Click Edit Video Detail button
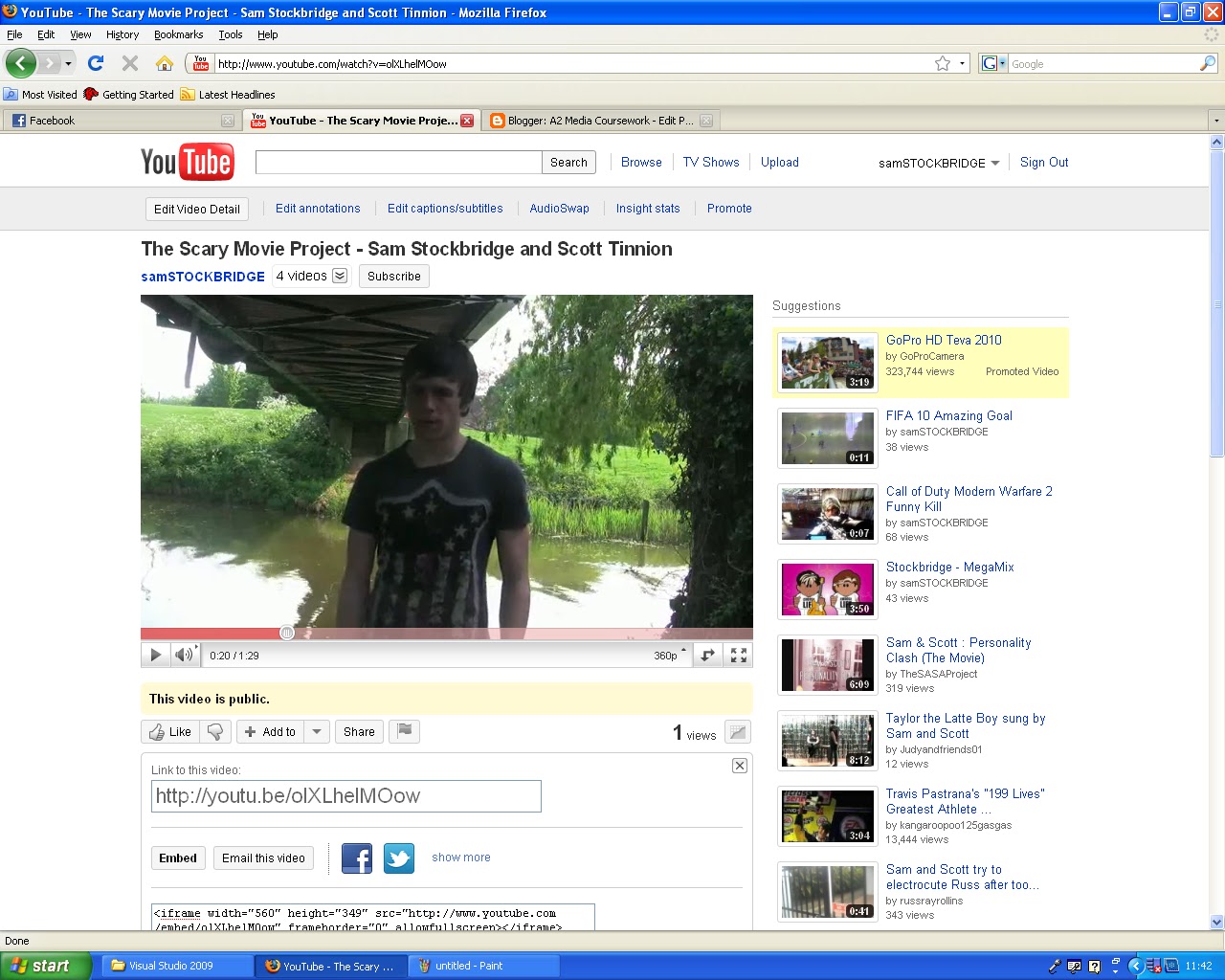This screenshot has height=980, width=1225. pyautogui.click(x=197, y=210)
